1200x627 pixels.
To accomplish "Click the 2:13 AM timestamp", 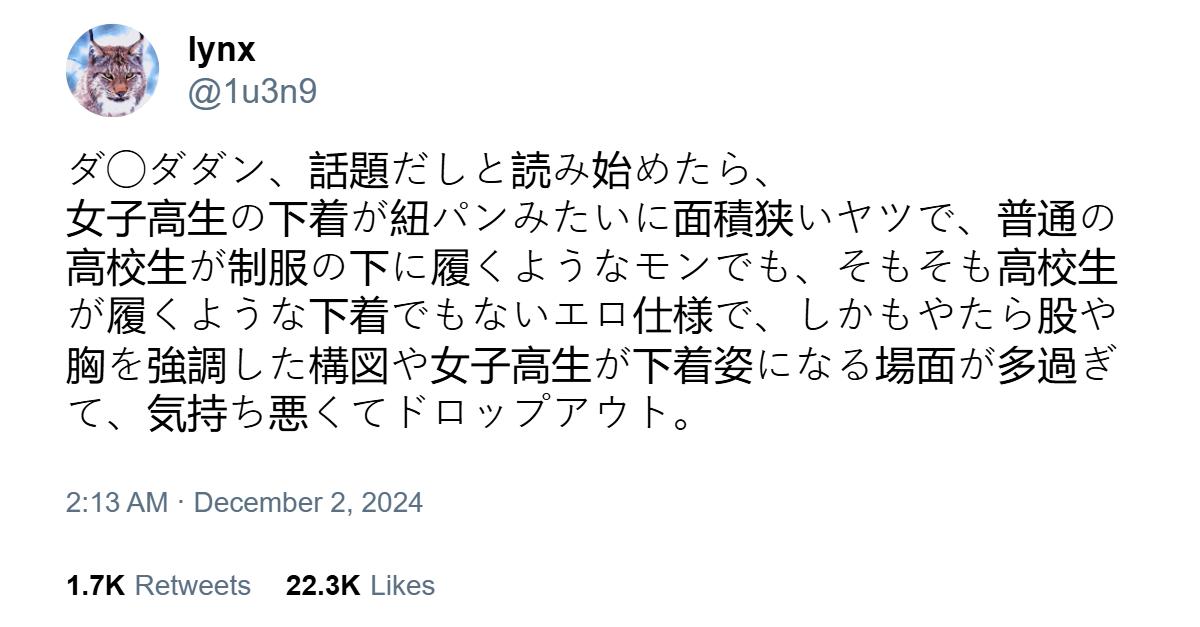I will click(x=117, y=502).
